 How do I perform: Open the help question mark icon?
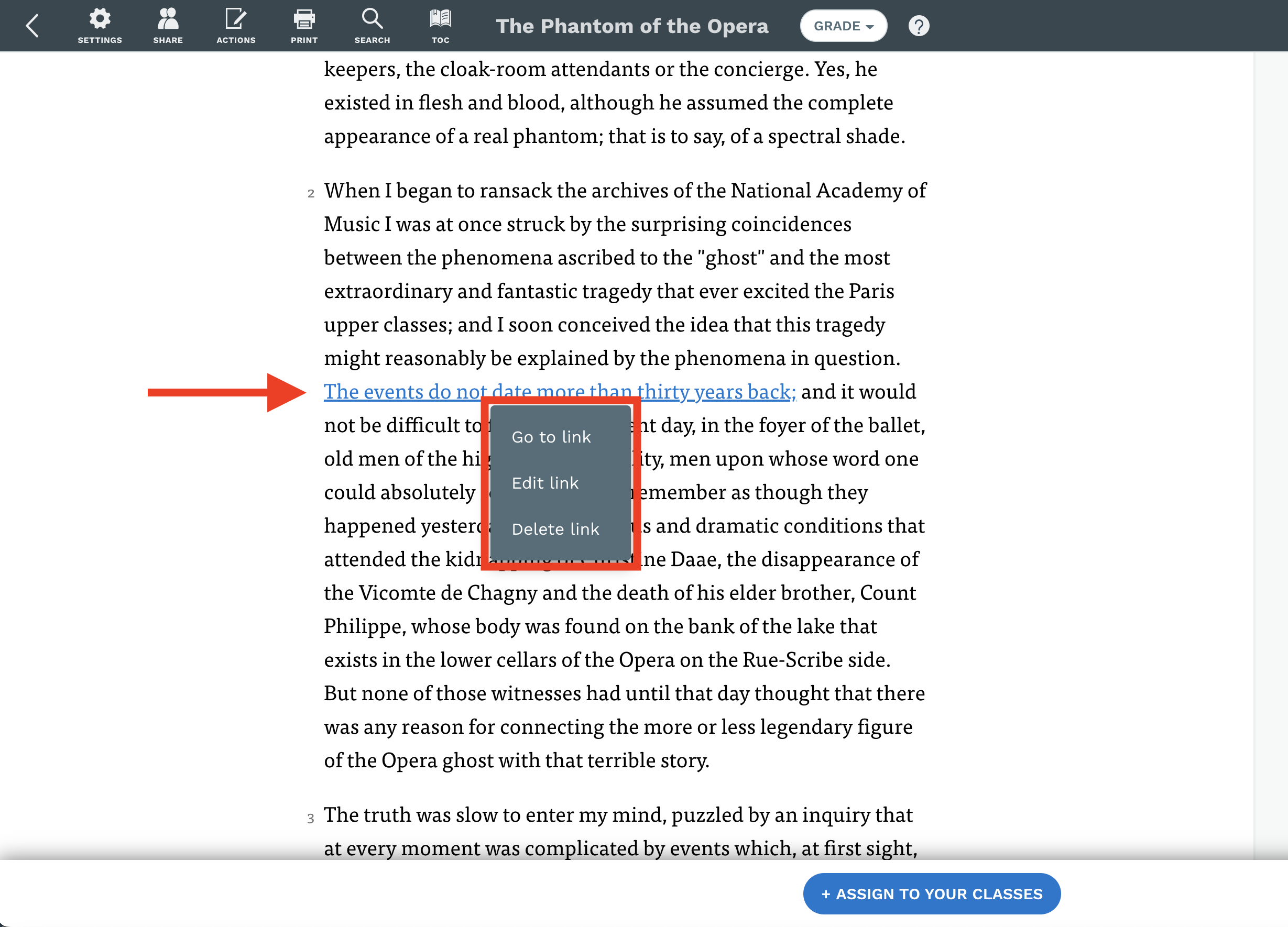(919, 26)
